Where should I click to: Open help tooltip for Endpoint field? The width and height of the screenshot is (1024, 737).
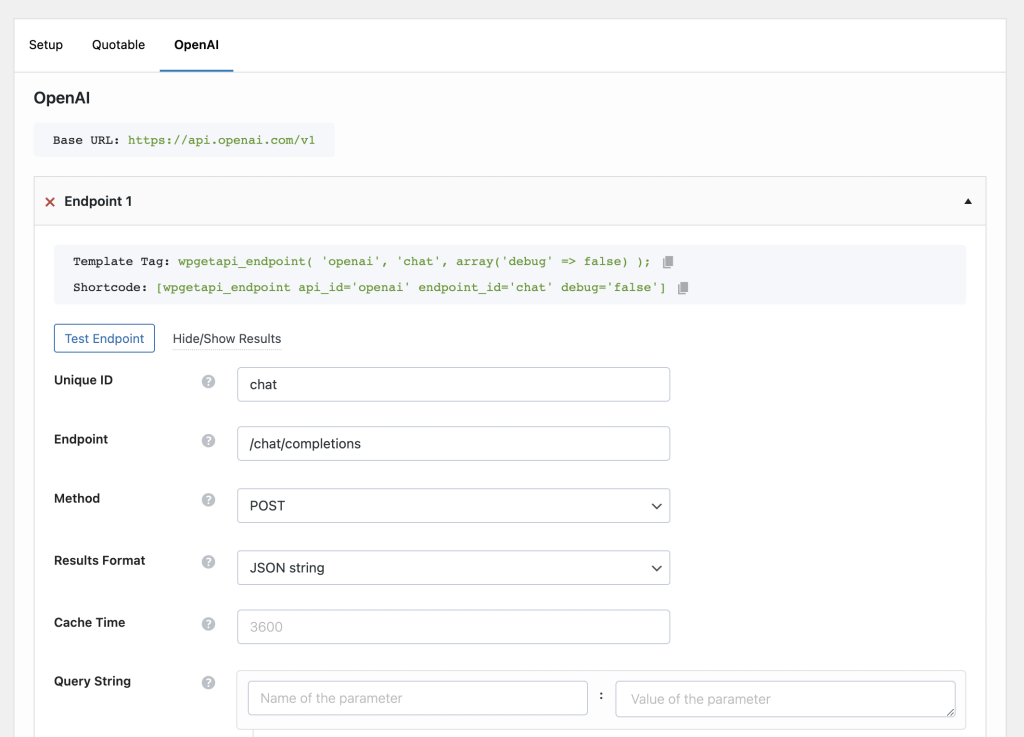coord(208,439)
